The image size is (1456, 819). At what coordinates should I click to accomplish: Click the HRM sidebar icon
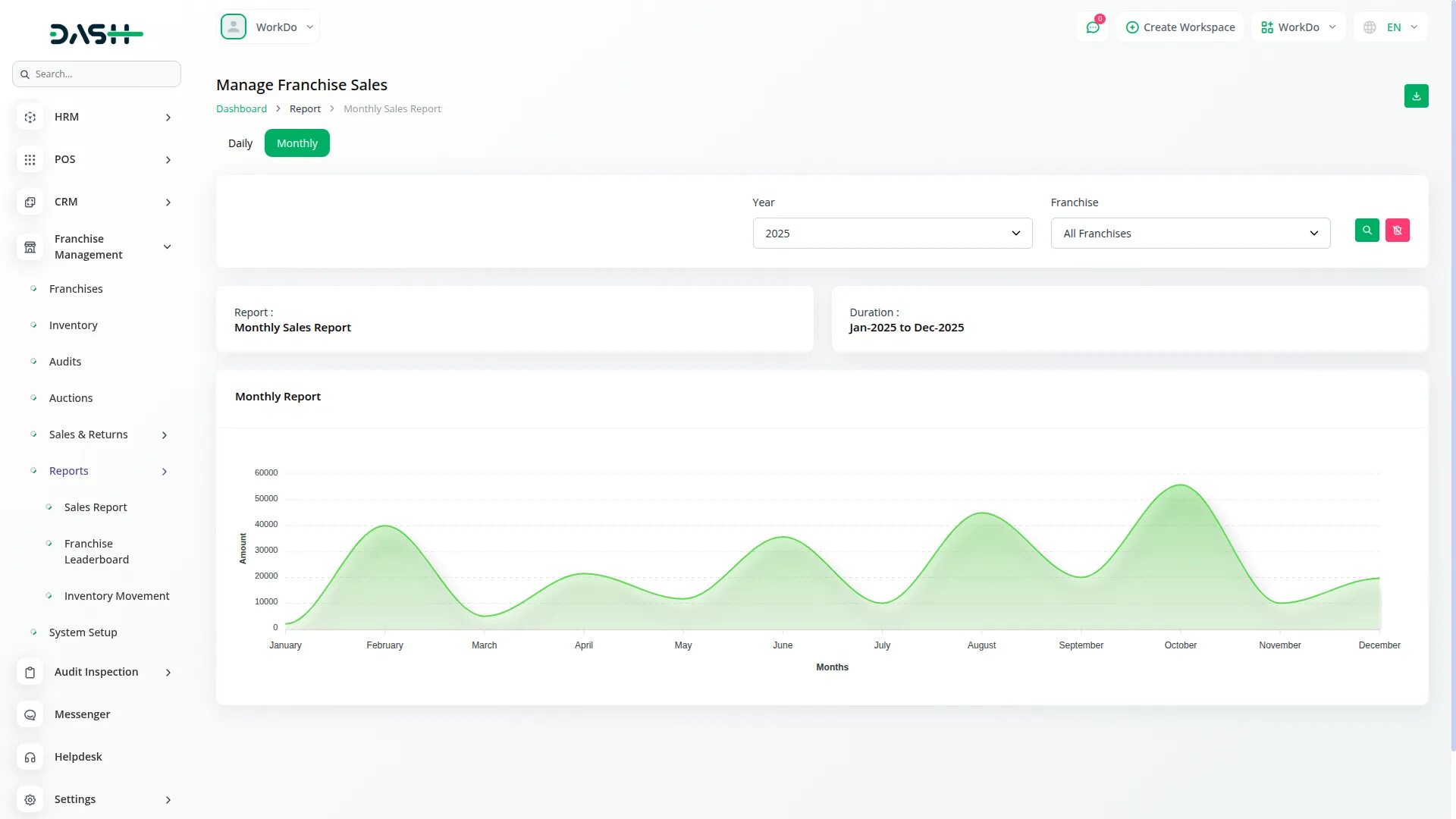(30, 118)
